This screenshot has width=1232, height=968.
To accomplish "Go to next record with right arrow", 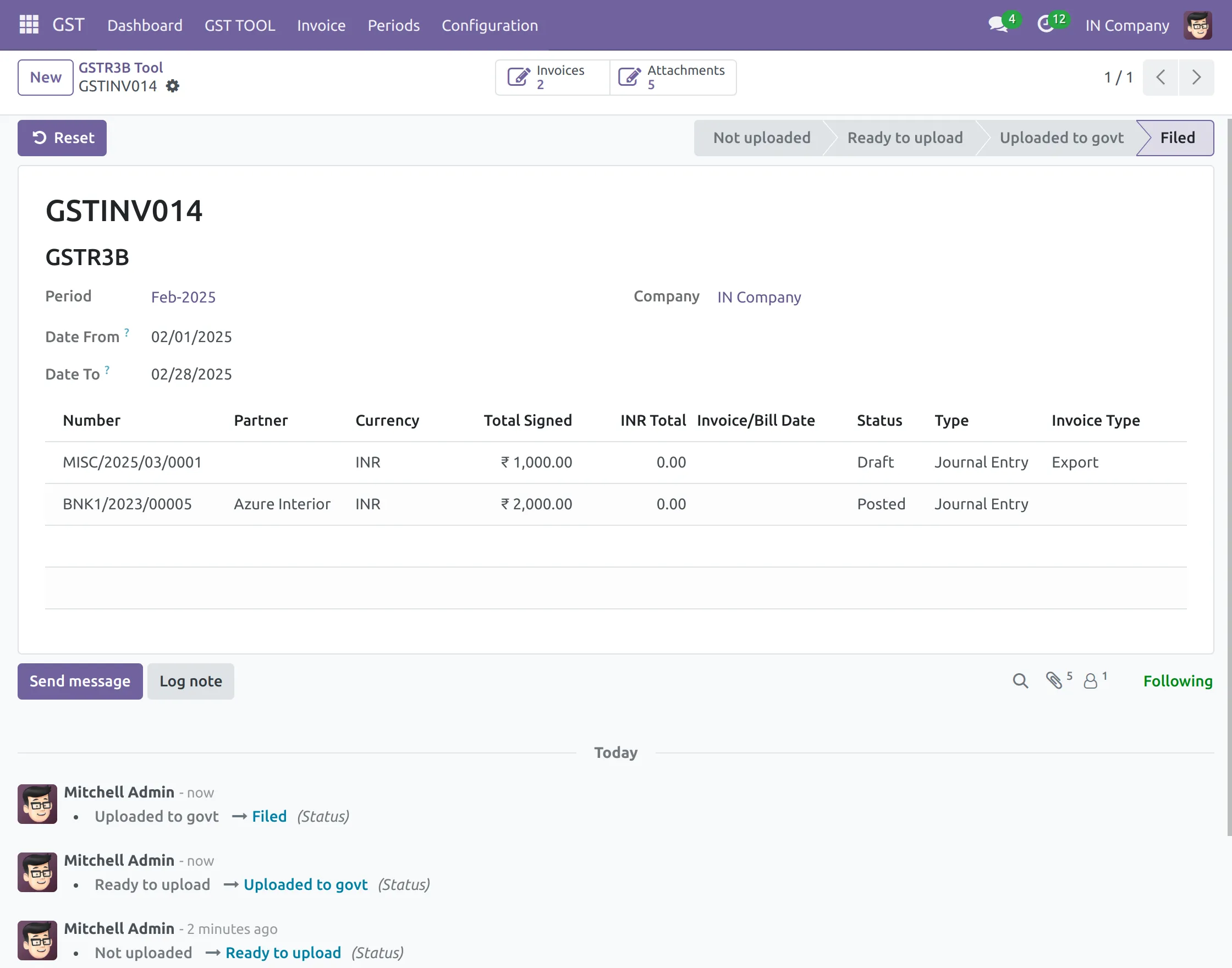I will coord(1196,77).
